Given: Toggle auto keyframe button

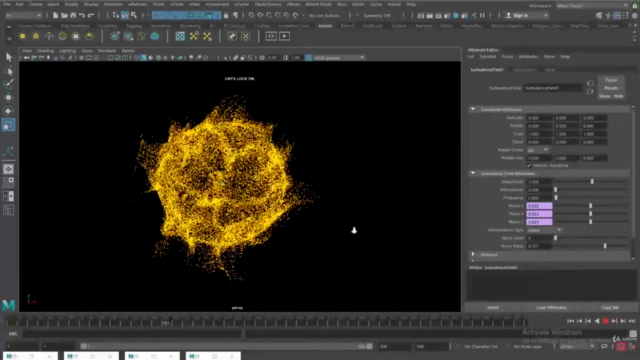Looking at the screenshot, I should click(x=621, y=347).
